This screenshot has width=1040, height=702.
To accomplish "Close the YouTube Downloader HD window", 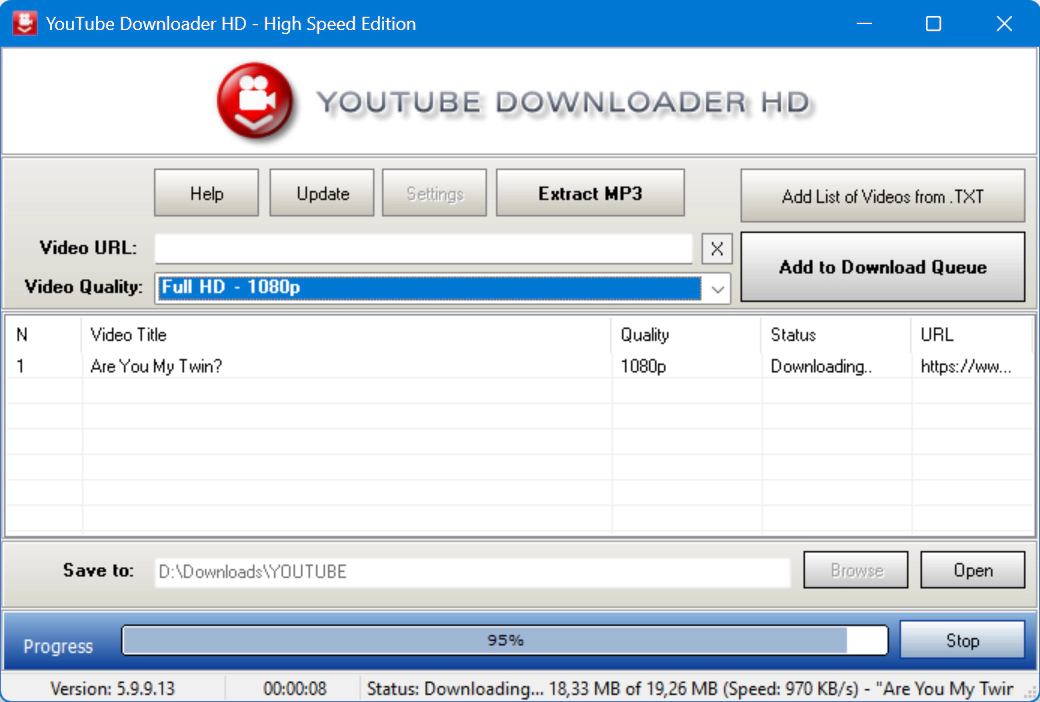I will [1004, 23].
